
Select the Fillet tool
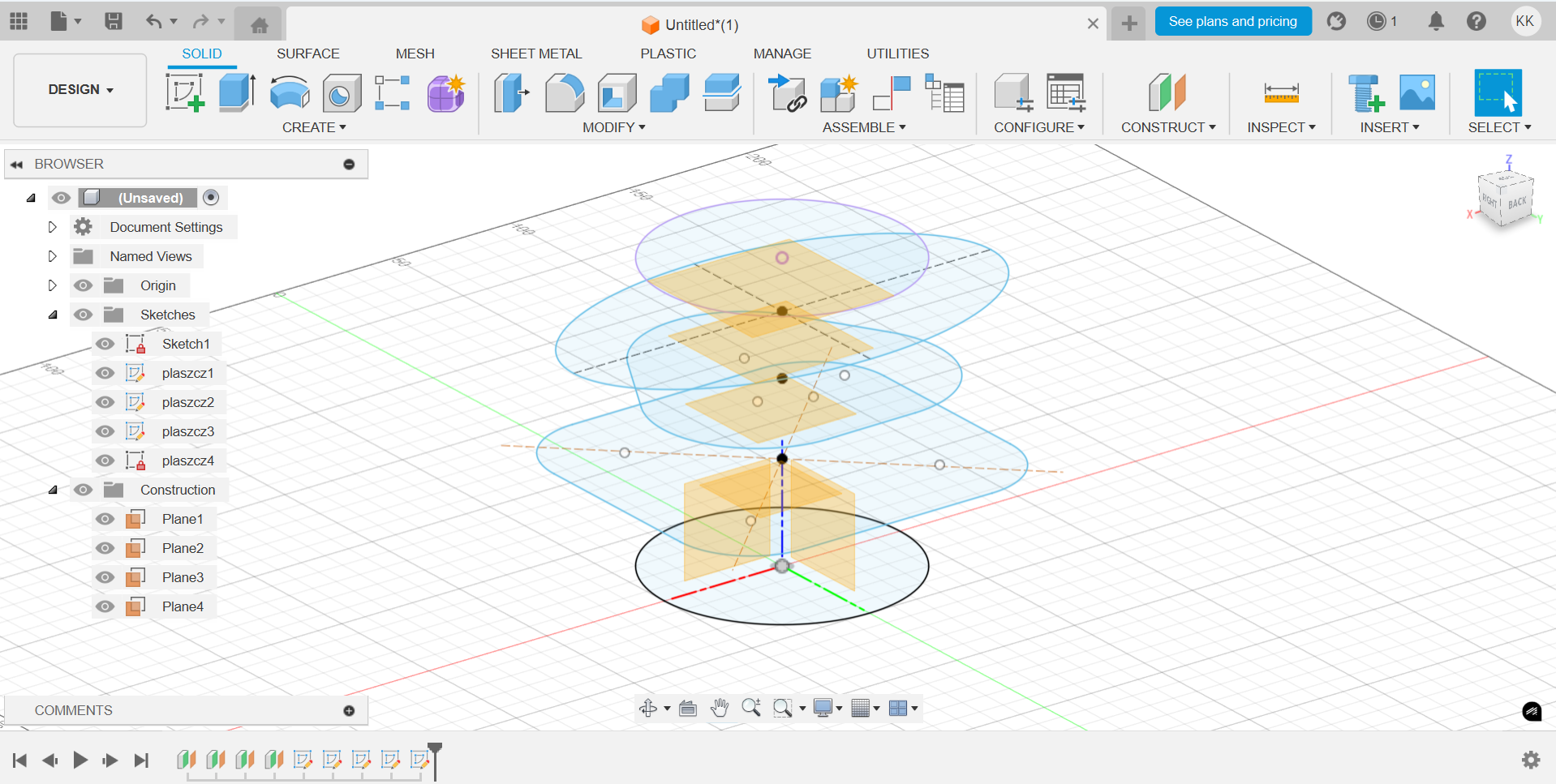565,92
